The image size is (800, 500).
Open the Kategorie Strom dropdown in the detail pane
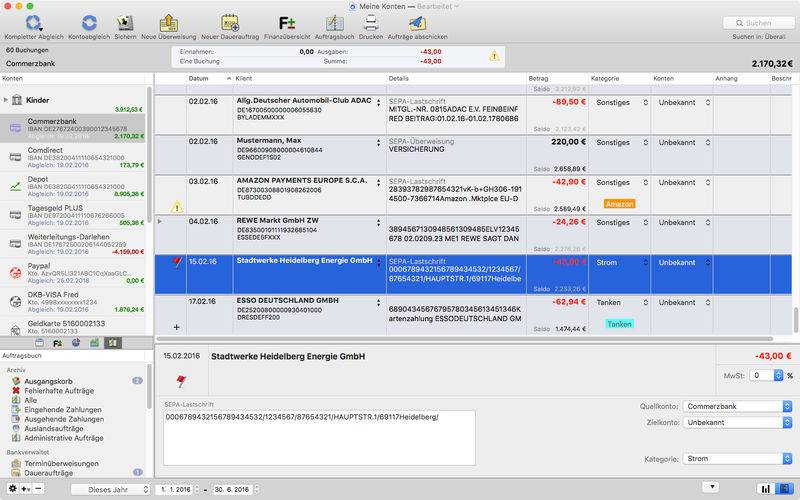coord(737,459)
